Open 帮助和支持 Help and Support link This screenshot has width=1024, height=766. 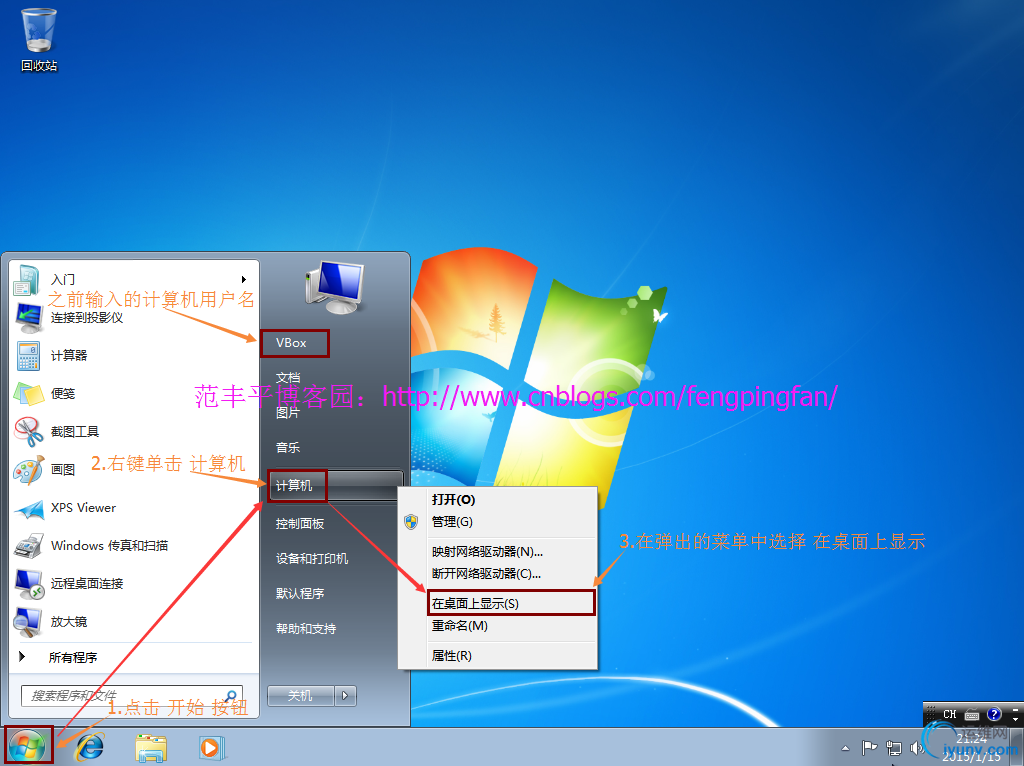[306, 629]
